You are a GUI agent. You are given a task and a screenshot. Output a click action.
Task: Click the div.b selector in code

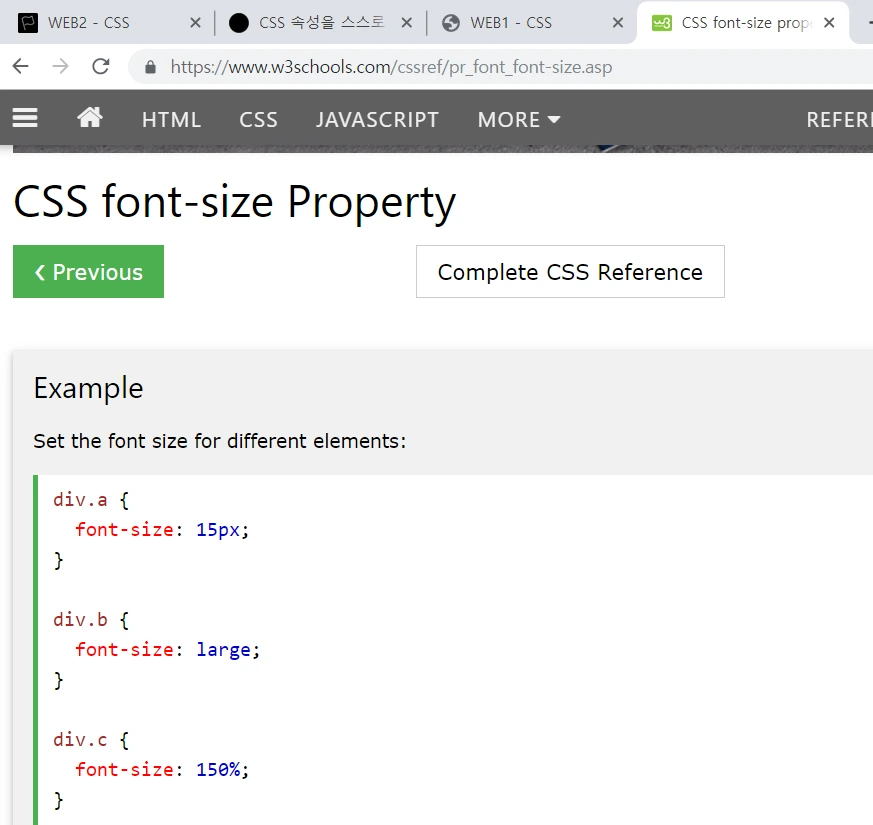[80, 620]
